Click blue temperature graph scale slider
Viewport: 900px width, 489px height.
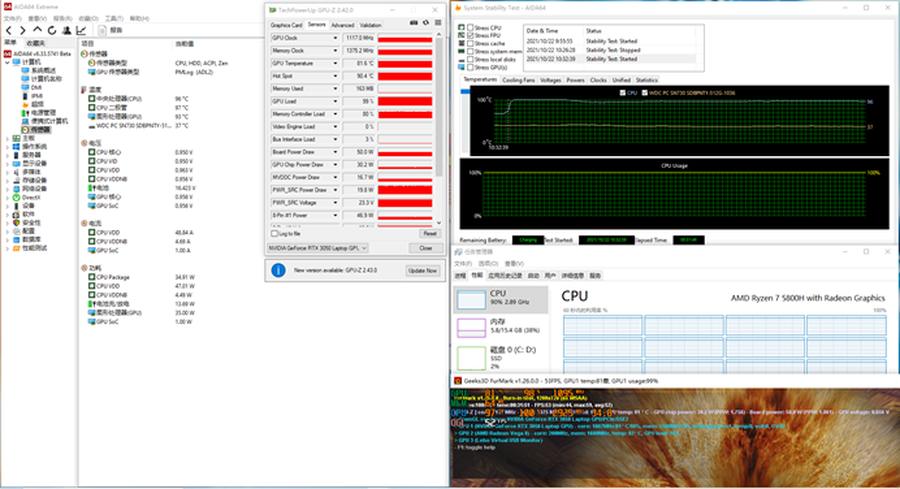(x=465, y=91)
